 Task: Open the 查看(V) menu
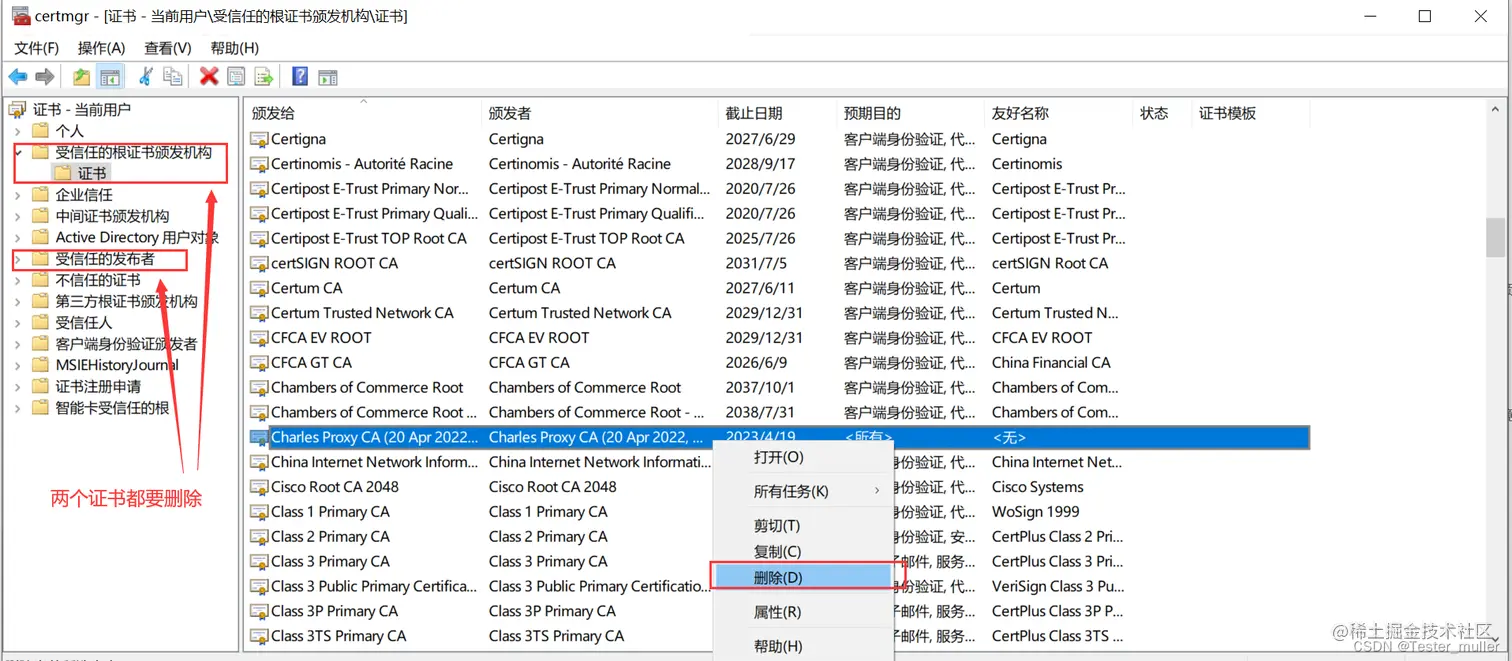pyautogui.click(x=168, y=48)
